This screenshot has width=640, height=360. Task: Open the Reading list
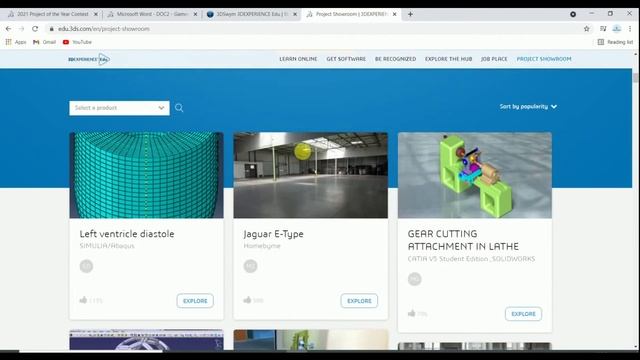tap(615, 42)
